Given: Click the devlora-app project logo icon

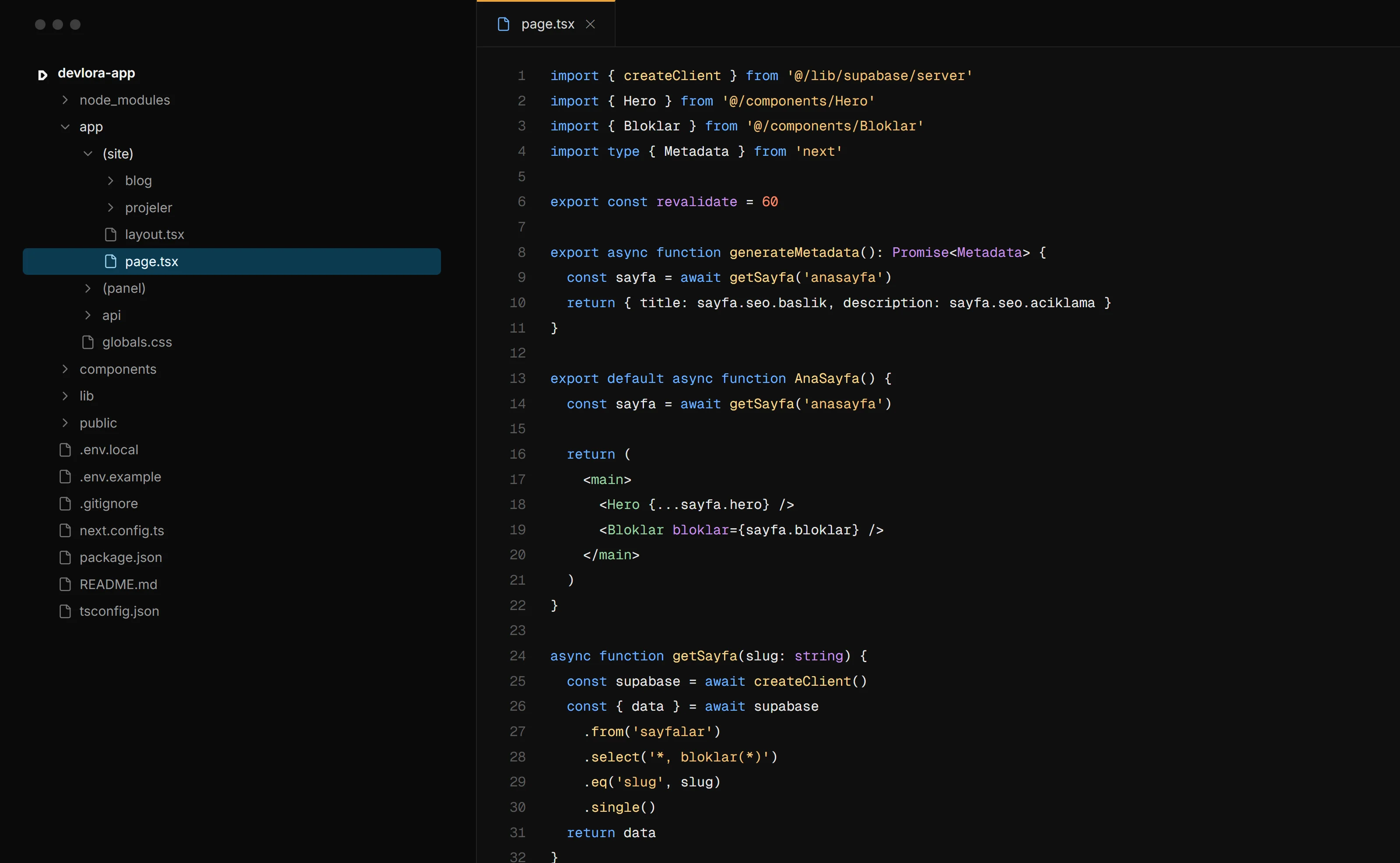Looking at the screenshot, I should click(x=42, y=75).
